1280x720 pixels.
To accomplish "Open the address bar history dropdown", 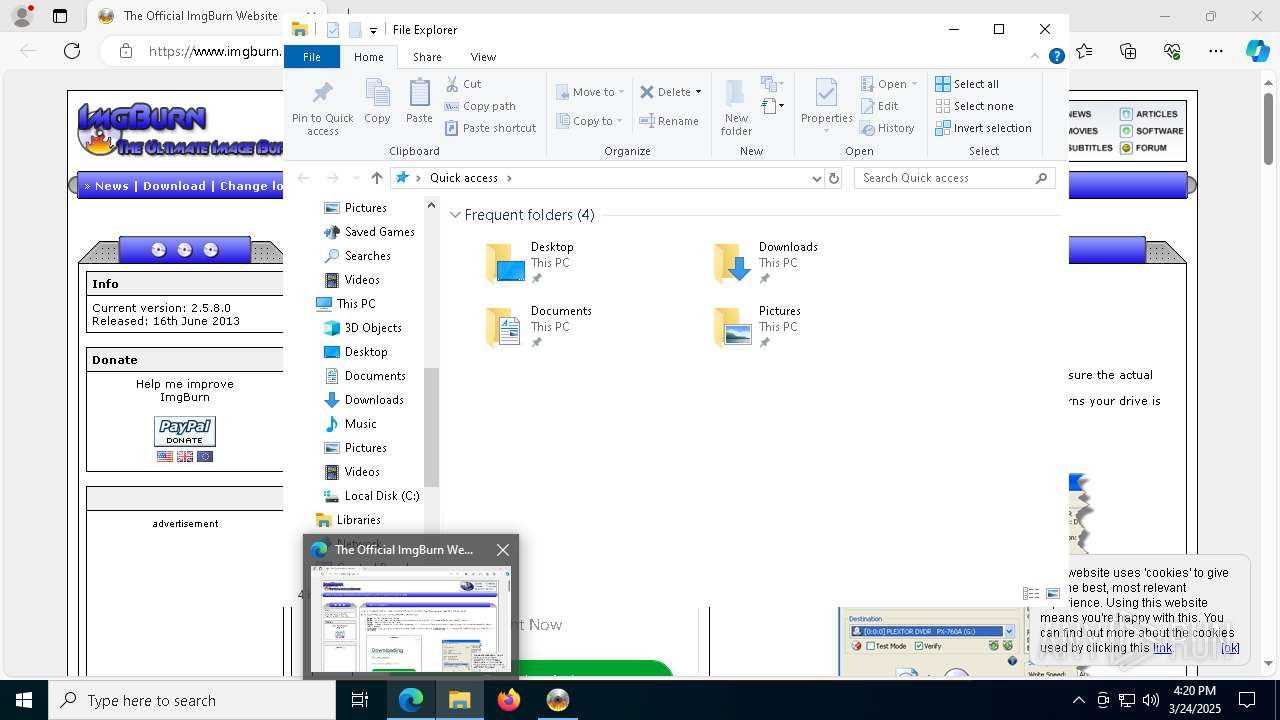I will pyautogui.click(x=817, y=178).
